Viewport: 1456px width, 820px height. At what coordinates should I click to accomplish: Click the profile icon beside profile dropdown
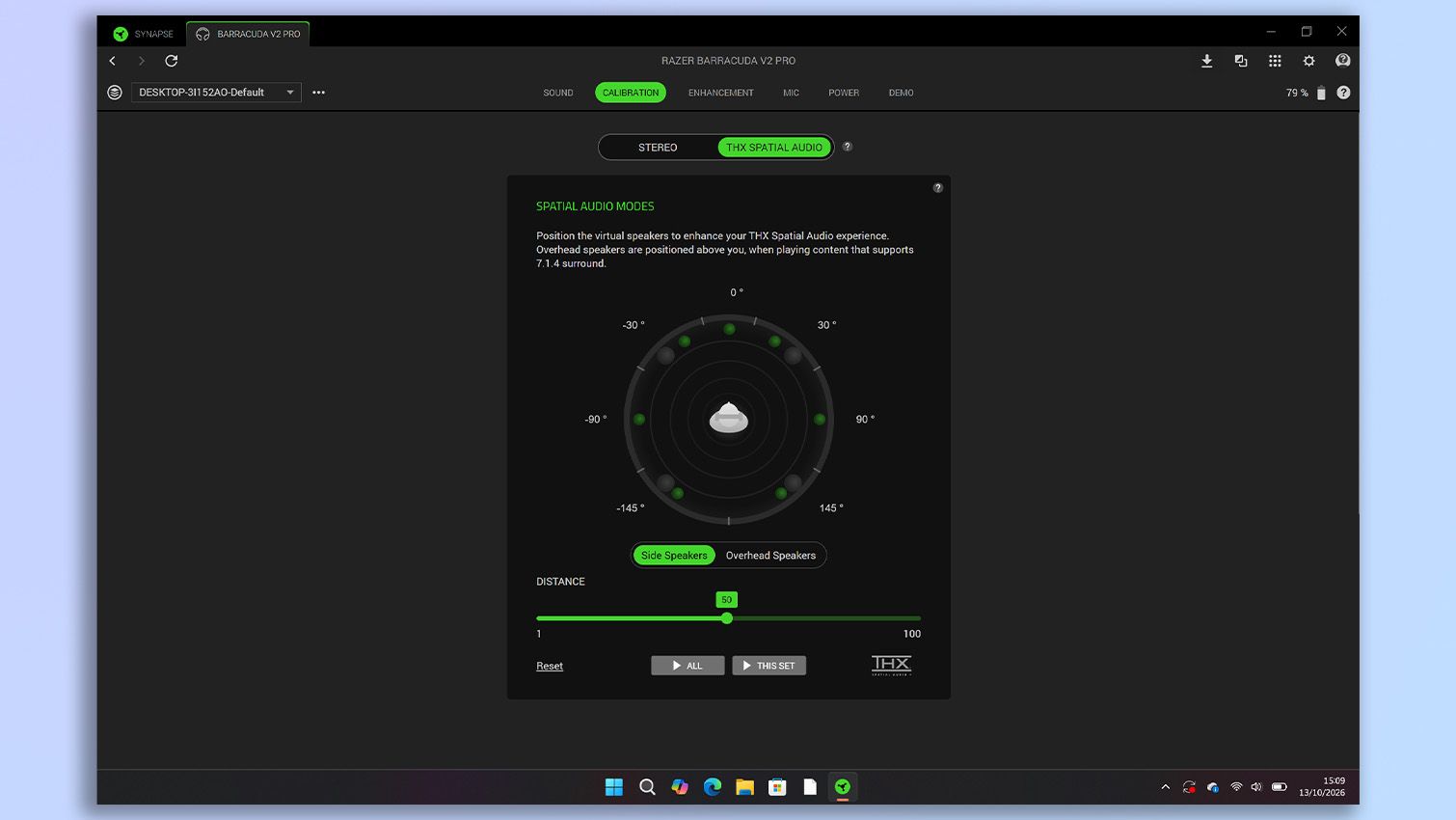(115, 93)
